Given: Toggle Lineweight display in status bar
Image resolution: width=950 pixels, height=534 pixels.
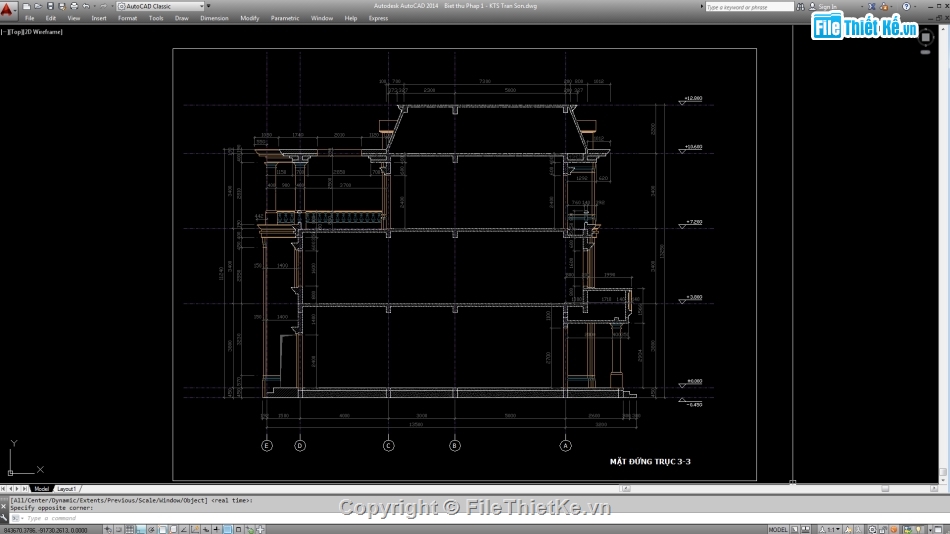Looking at the screenshot, I should 216,530.
